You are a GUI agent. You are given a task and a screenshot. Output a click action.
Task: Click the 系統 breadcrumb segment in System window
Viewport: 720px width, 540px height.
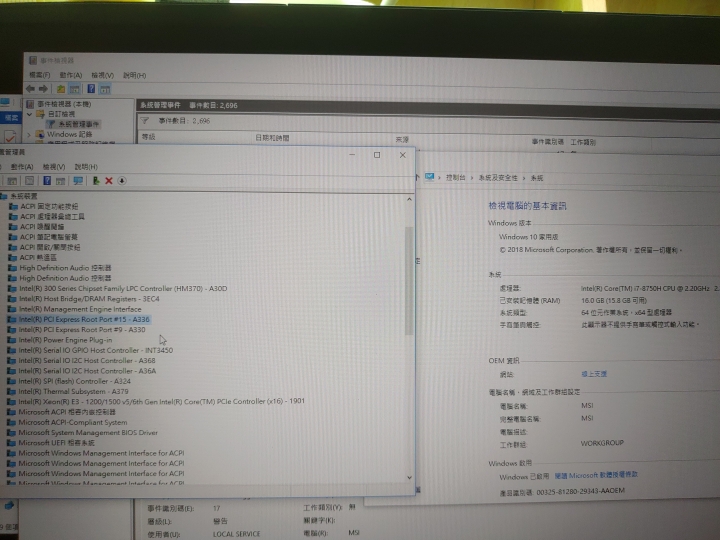click(x=537, y=178)
